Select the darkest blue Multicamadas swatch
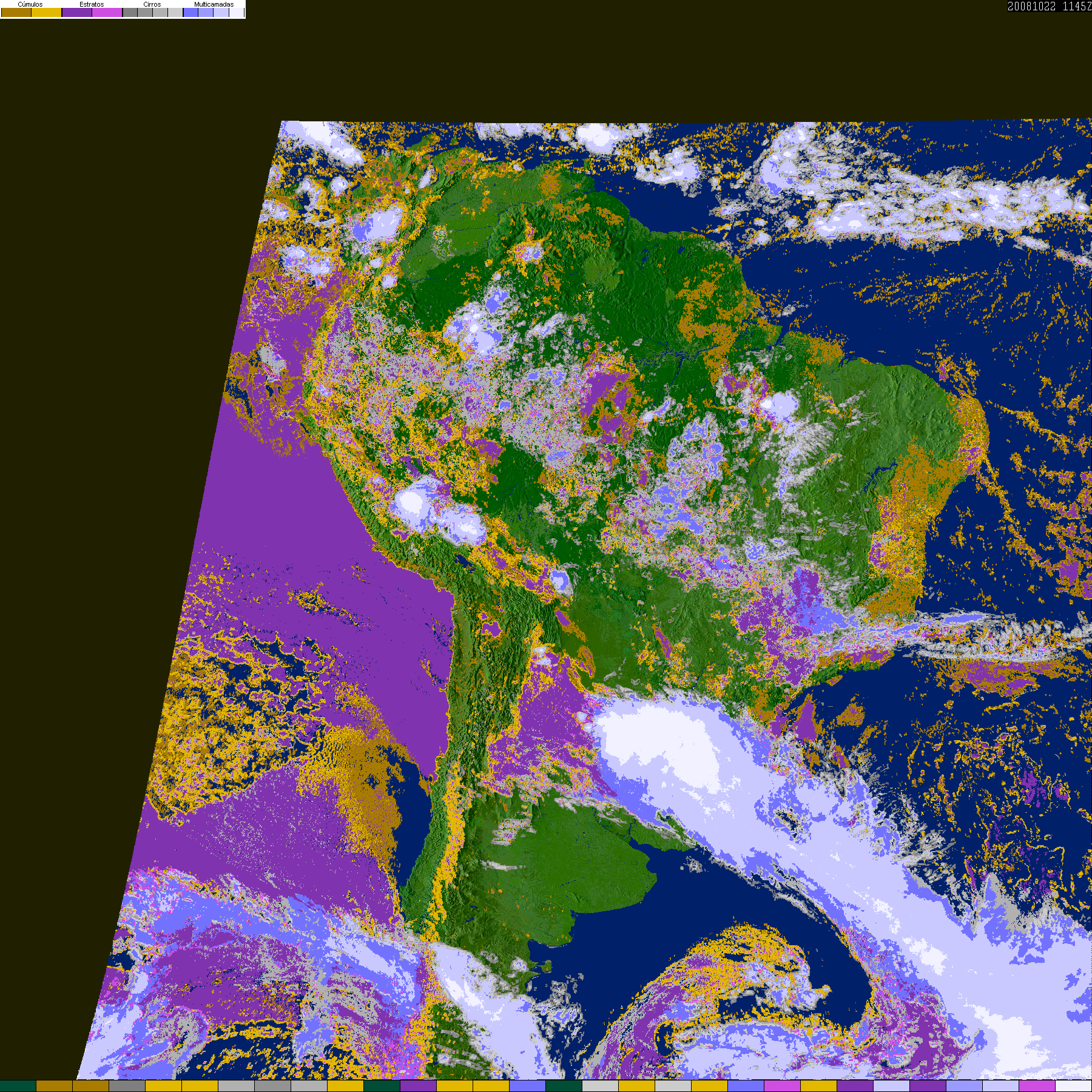1092x1092 pixels. 190,13
